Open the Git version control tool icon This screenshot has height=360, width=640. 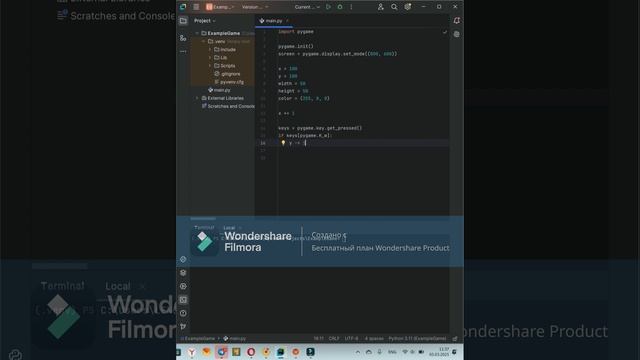(183, 327)
